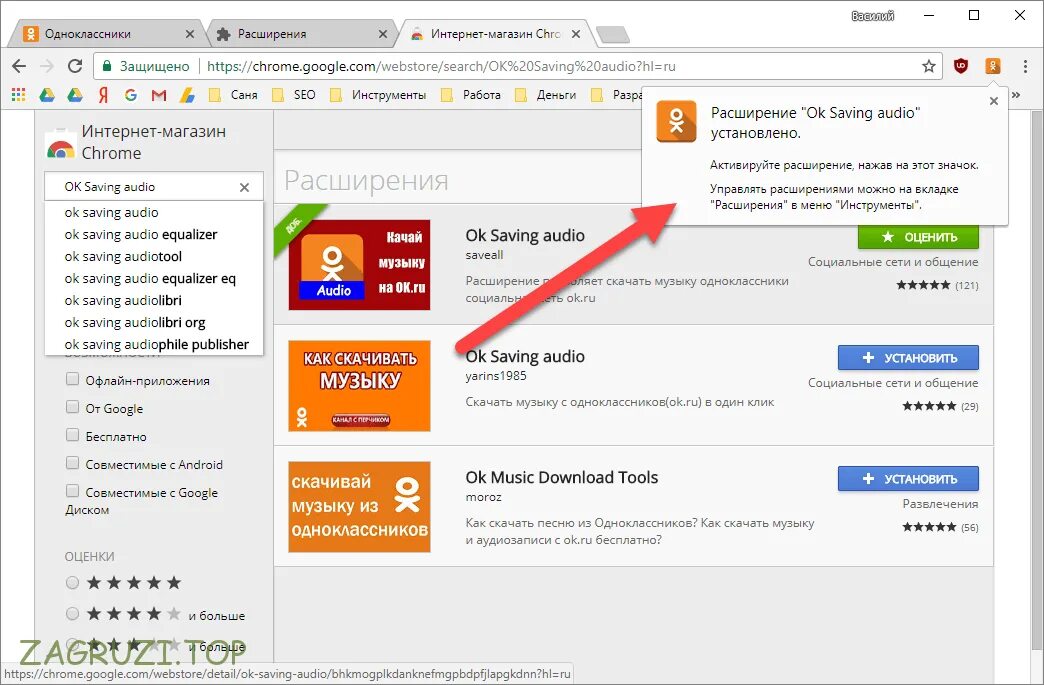This screenshot has width=1044, height=685.
Task: Check the Бесплатно filter
Action: (x=72, y=435)
